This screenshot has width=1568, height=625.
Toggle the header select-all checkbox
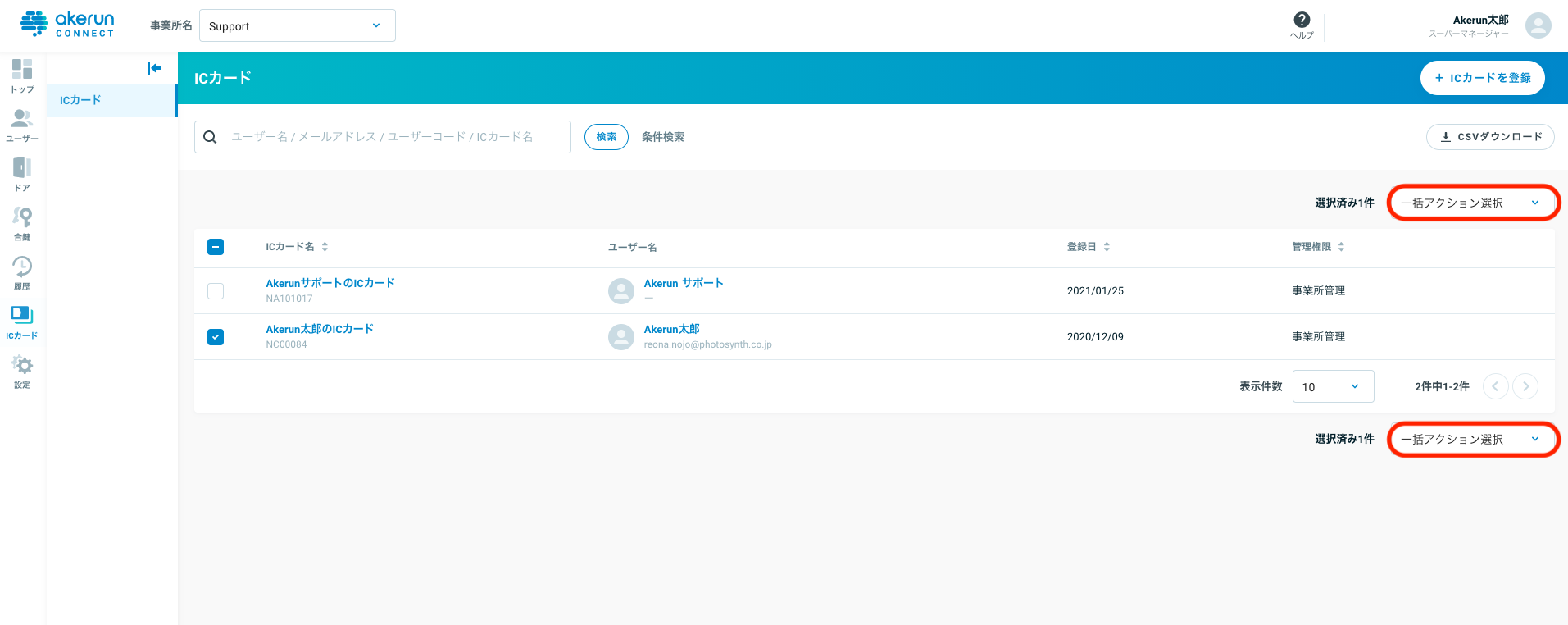216,247
